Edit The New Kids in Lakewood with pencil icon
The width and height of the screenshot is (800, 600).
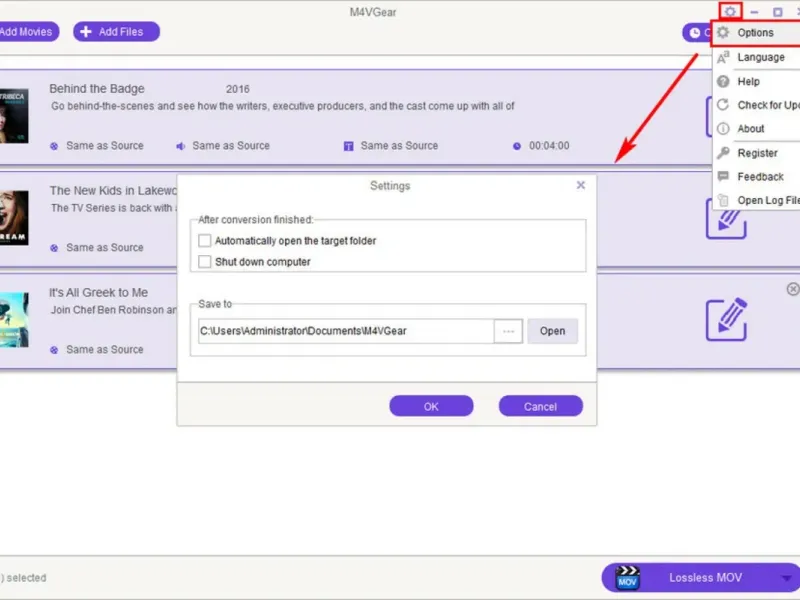726,219
